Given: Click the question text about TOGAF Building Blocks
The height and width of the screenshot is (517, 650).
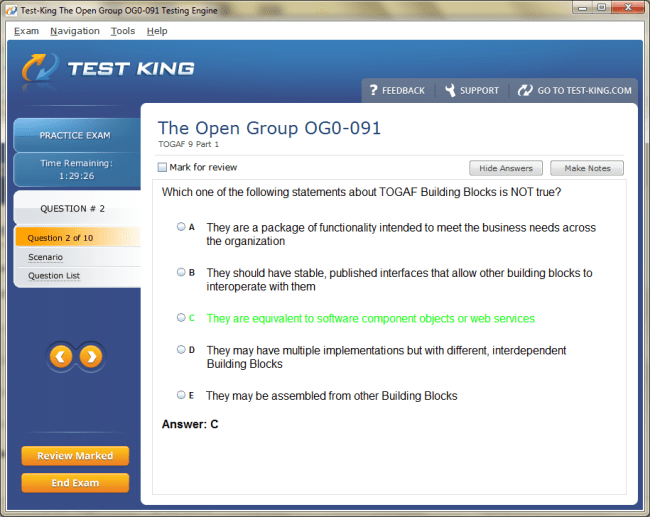Looking at the screenshot, I should click(x=361, y=192).
